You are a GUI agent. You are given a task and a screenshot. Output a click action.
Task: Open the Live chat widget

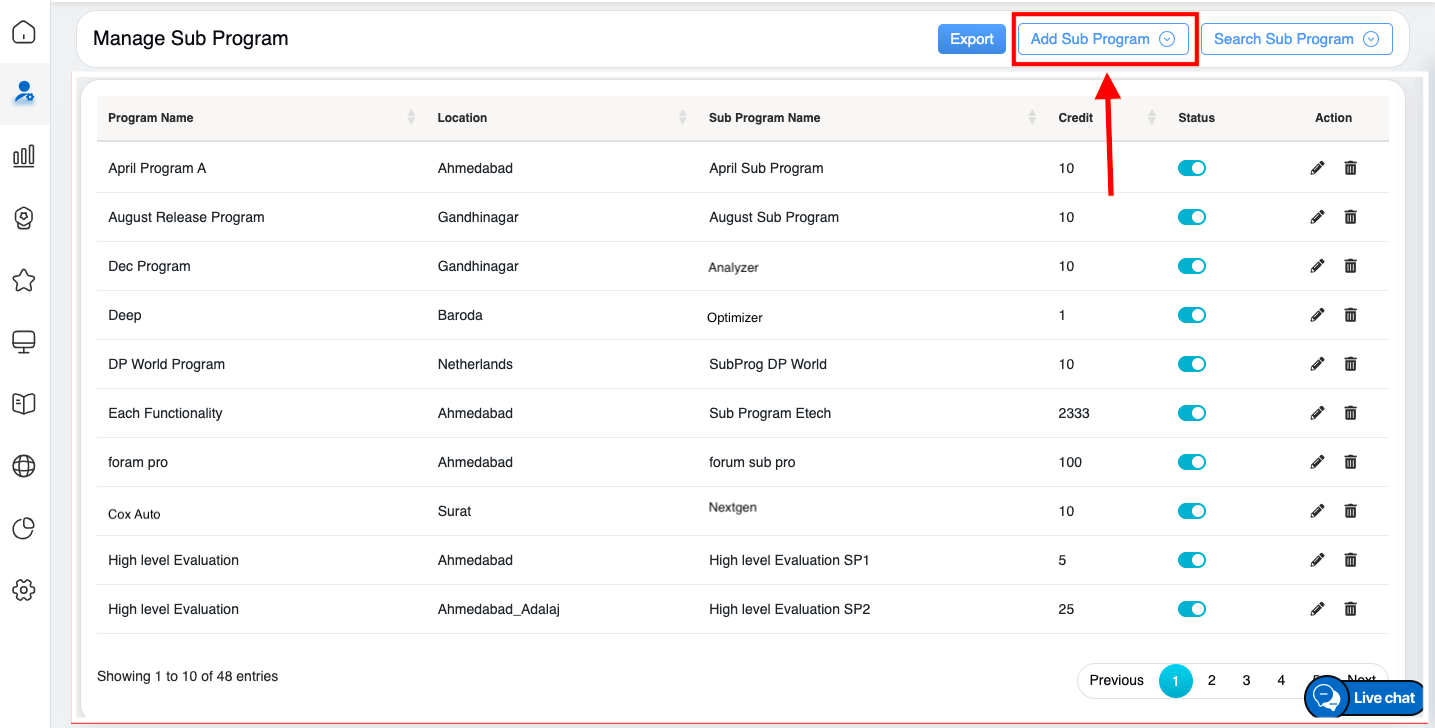(x=1367, y=698)
